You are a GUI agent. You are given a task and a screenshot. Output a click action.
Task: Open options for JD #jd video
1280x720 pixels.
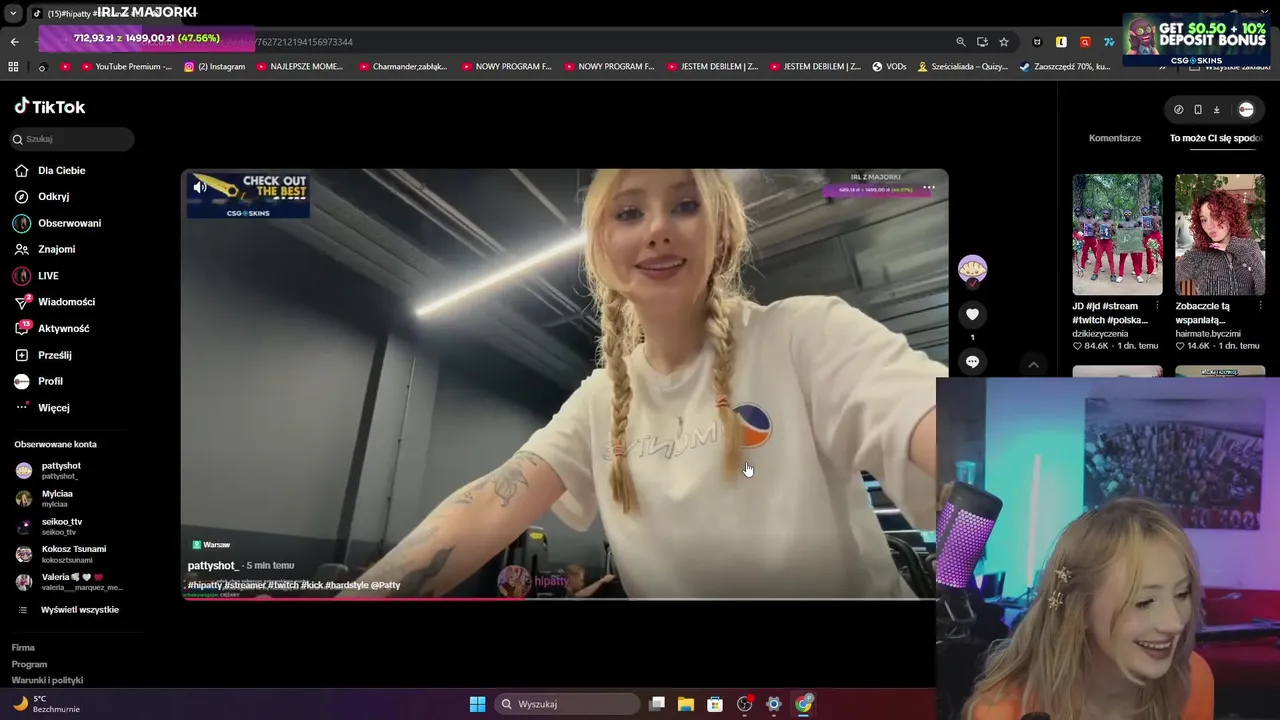[x=1157, y=306]
